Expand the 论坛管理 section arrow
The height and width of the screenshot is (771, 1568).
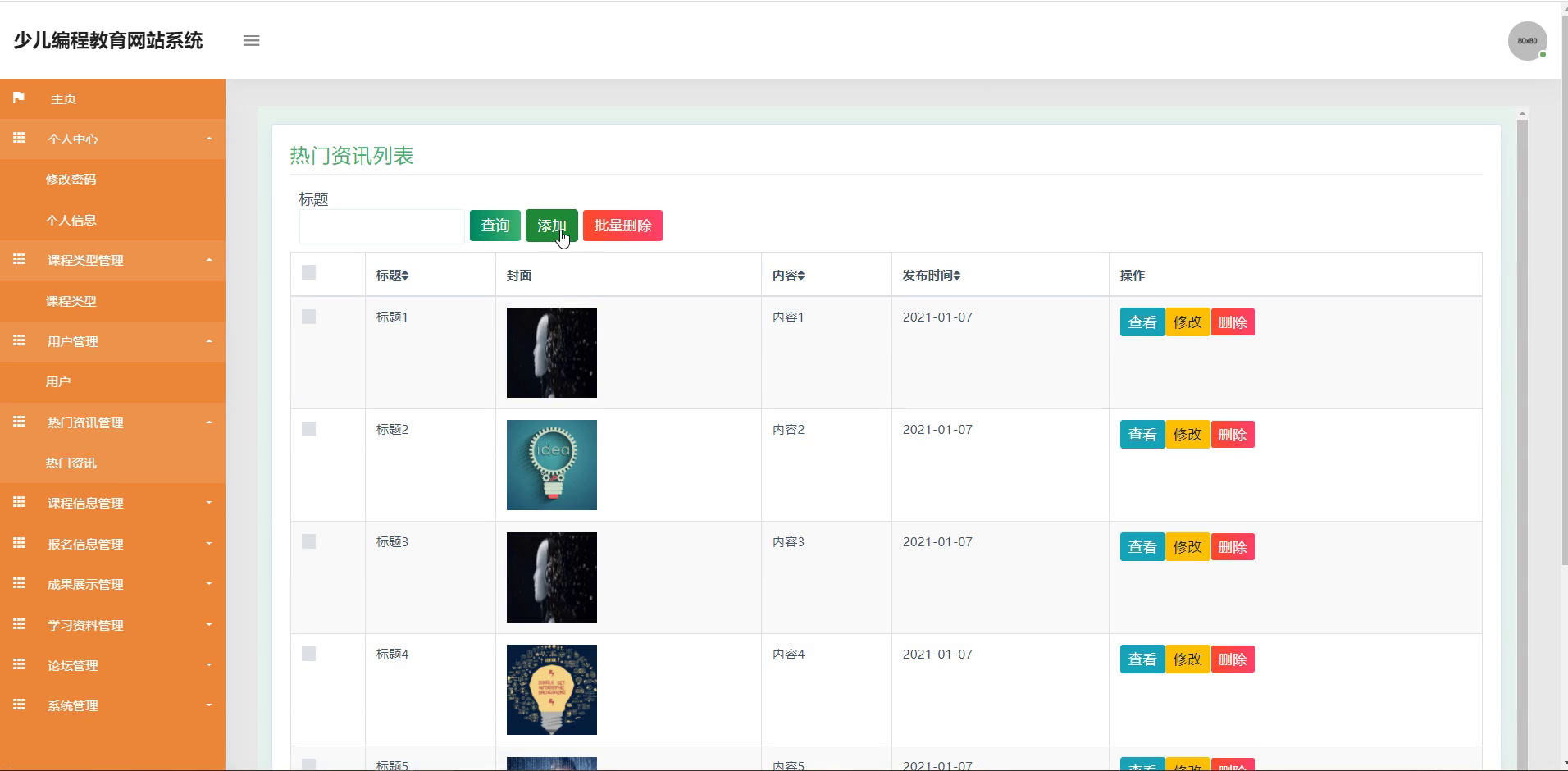pyautogui.click(x=209, y=665)
